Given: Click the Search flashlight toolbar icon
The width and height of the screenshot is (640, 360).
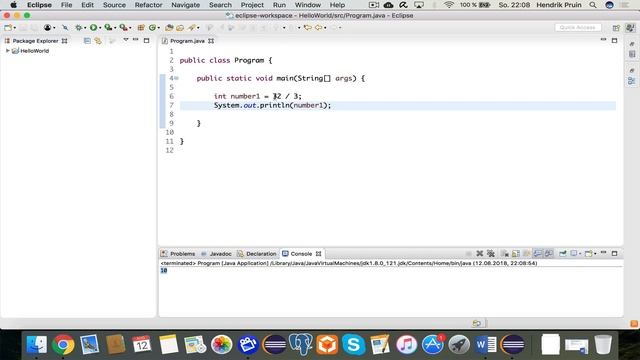Looking at the screenshot, I should (x=191, y=28).
